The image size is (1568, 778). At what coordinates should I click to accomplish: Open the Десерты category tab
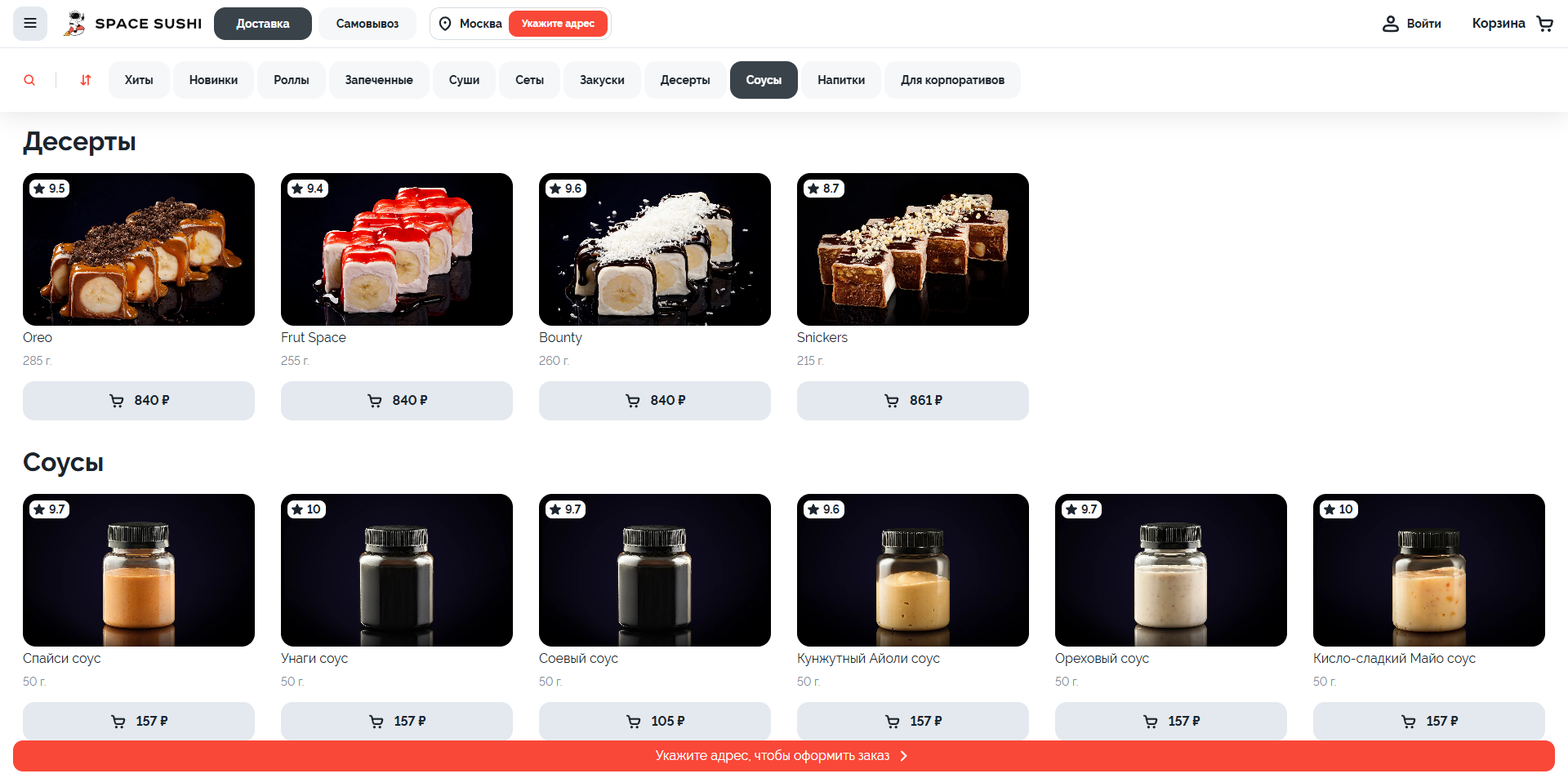coord(685,80)
